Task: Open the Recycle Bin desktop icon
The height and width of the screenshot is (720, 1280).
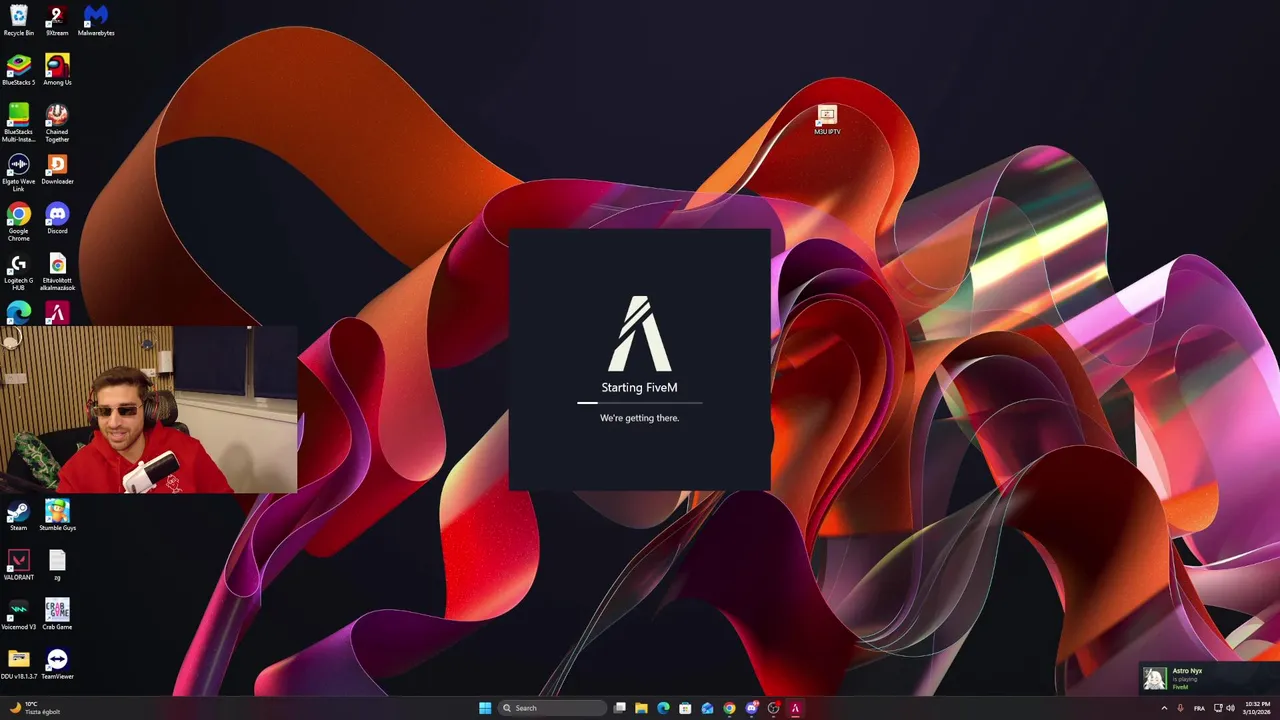Action: click(18, 20)
